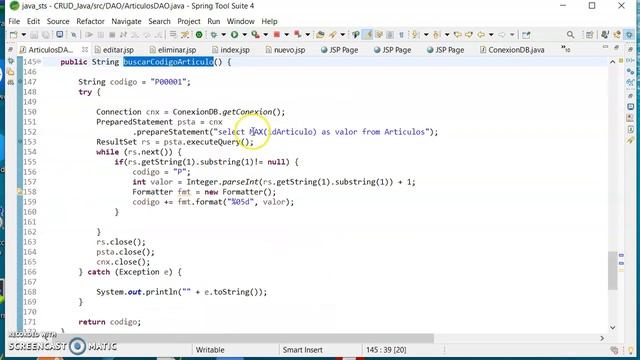Image resolution: width=640 pixels, height=360 pixels.
Task: Click the horizontal scrollbar right arrow
Action: [602, 338]
